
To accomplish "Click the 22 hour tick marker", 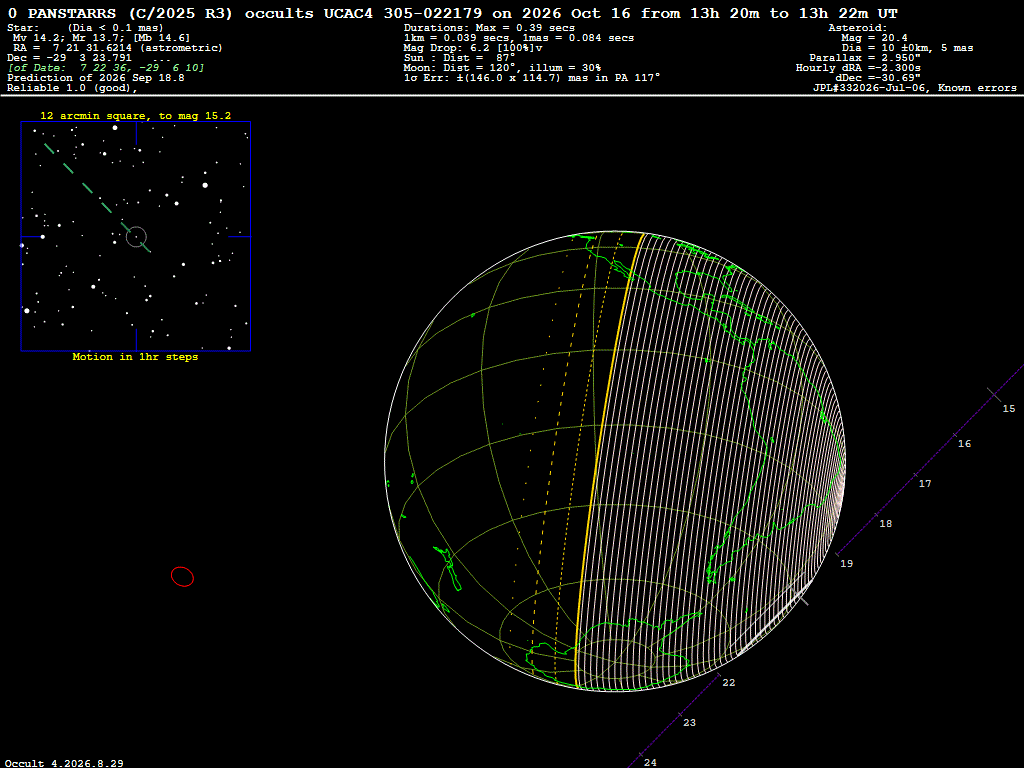I will [719, 673].
